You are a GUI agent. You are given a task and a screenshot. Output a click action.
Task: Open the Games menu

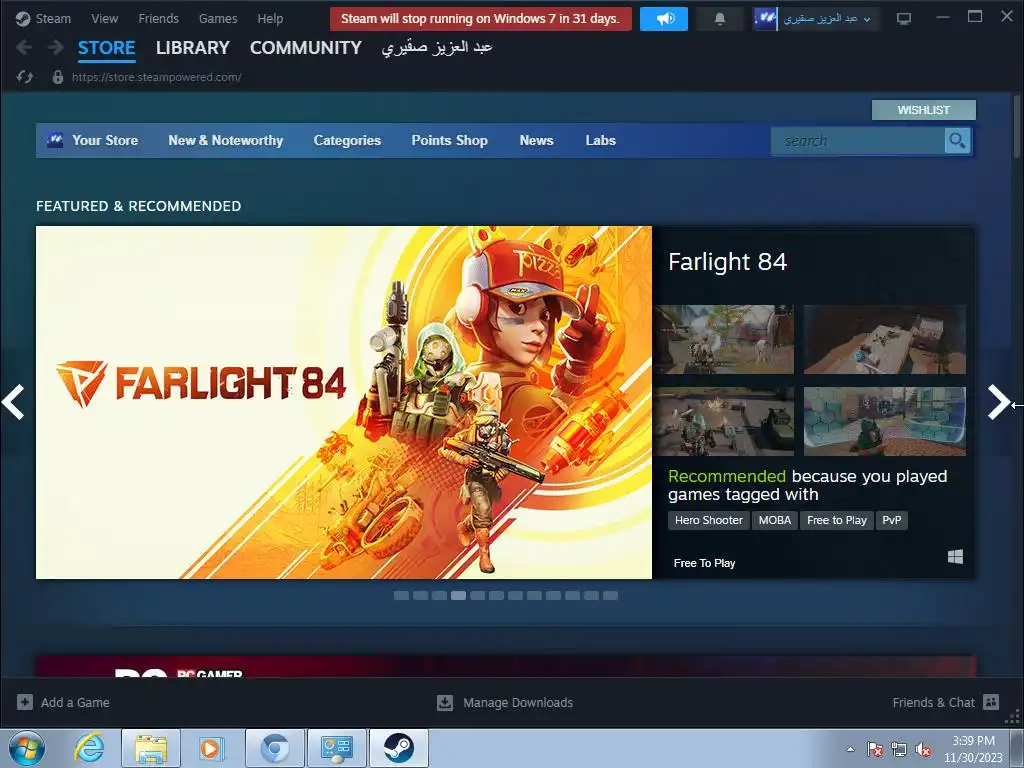pyautogui.click(x=218, y=19)
